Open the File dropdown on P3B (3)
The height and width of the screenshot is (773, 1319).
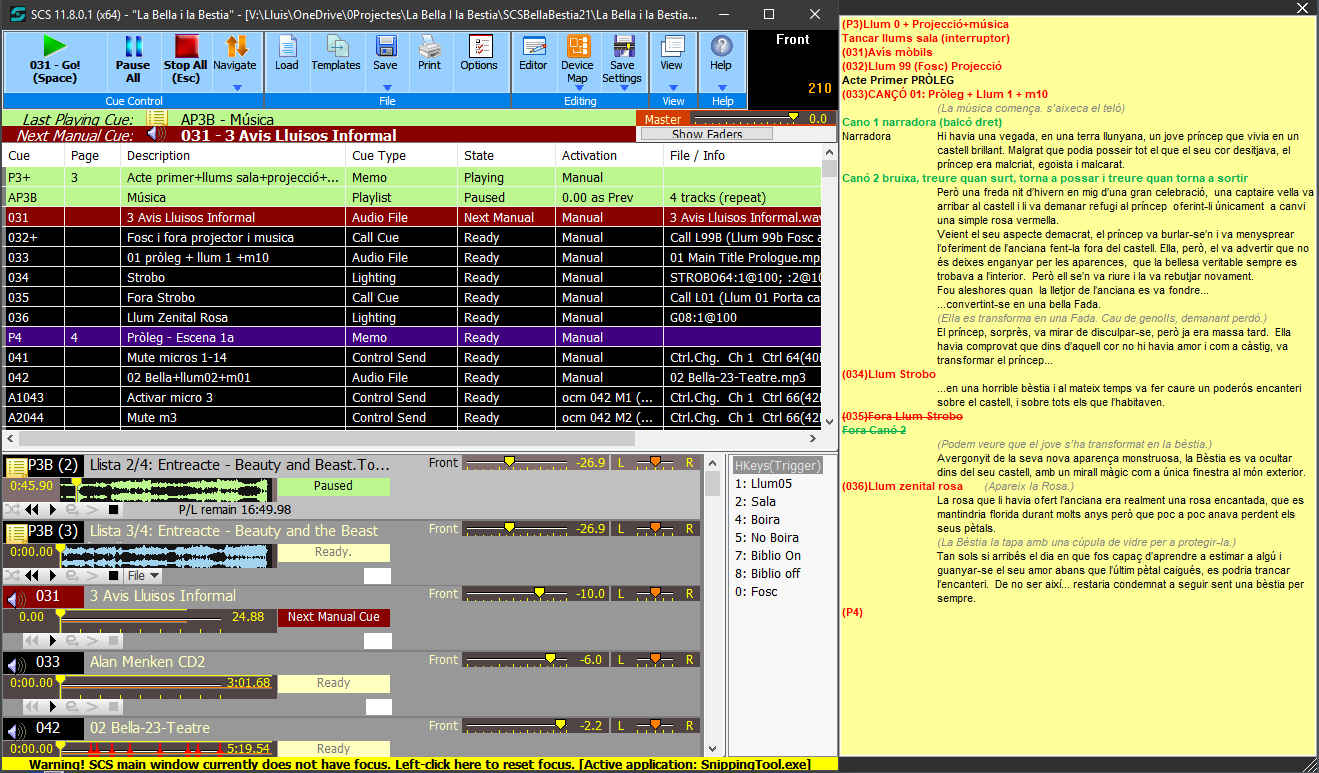pyautogui.click(x=143, y=576)
